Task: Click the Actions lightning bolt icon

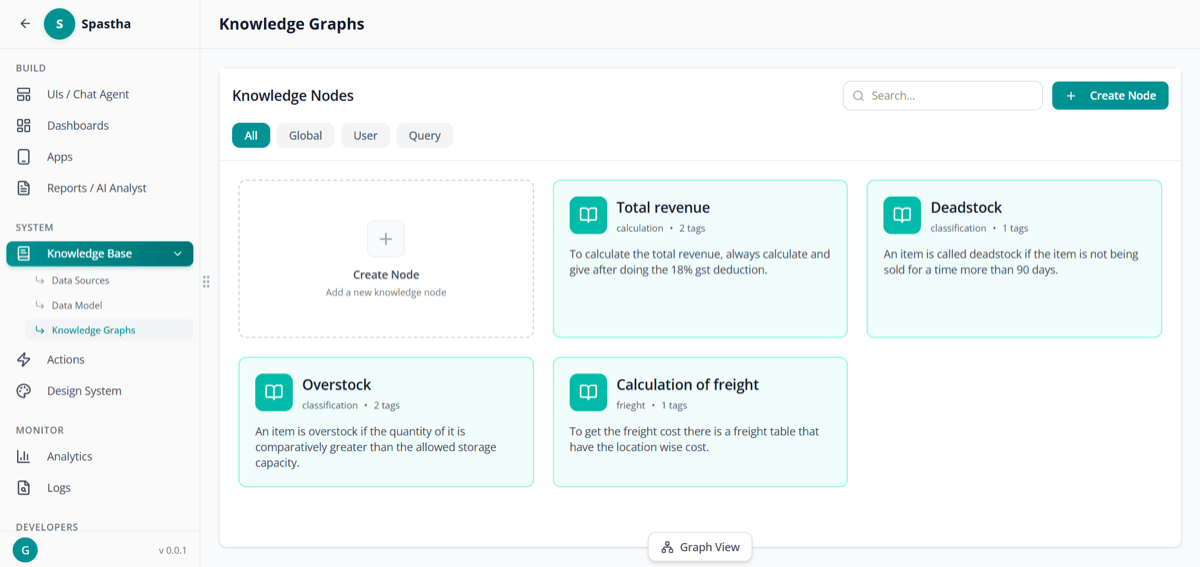Action: (24, 359)
